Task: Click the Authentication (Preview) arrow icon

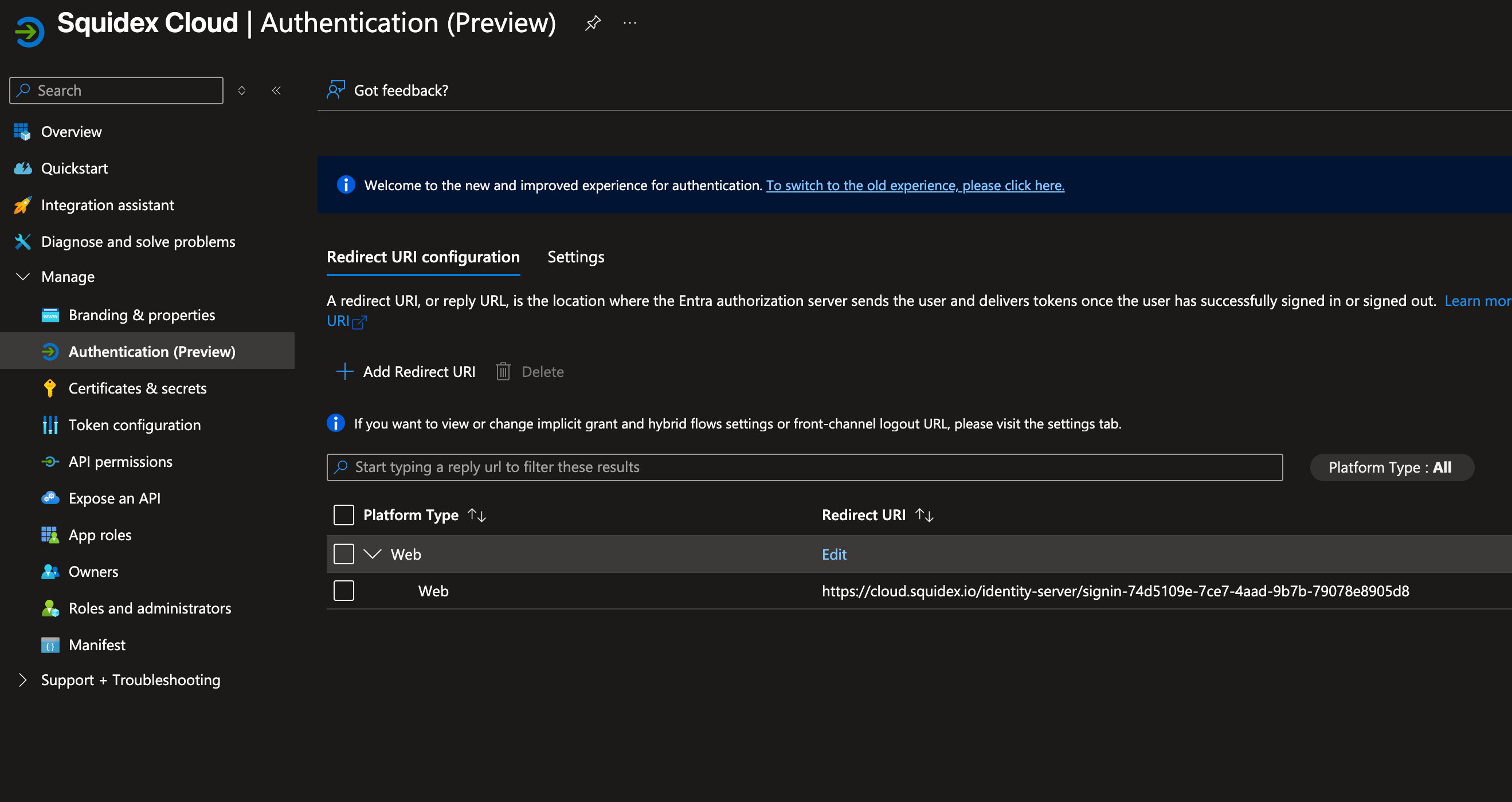Action: 50,351
